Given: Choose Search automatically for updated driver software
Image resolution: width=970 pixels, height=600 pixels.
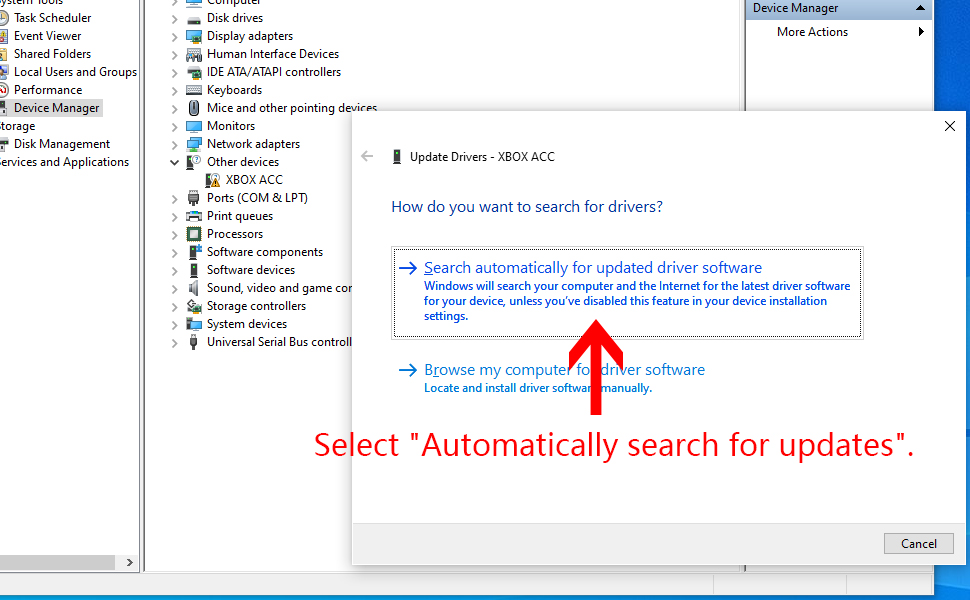Looking at the screenshot, I should pos(592,268).
